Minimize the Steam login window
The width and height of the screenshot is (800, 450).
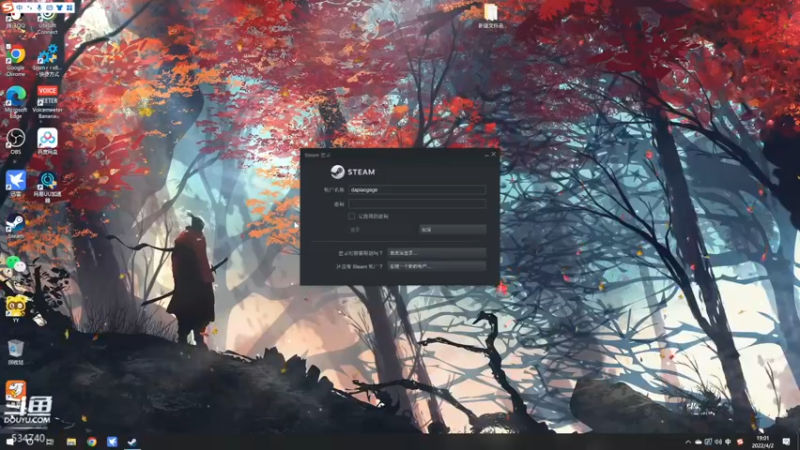click(486, 154)
